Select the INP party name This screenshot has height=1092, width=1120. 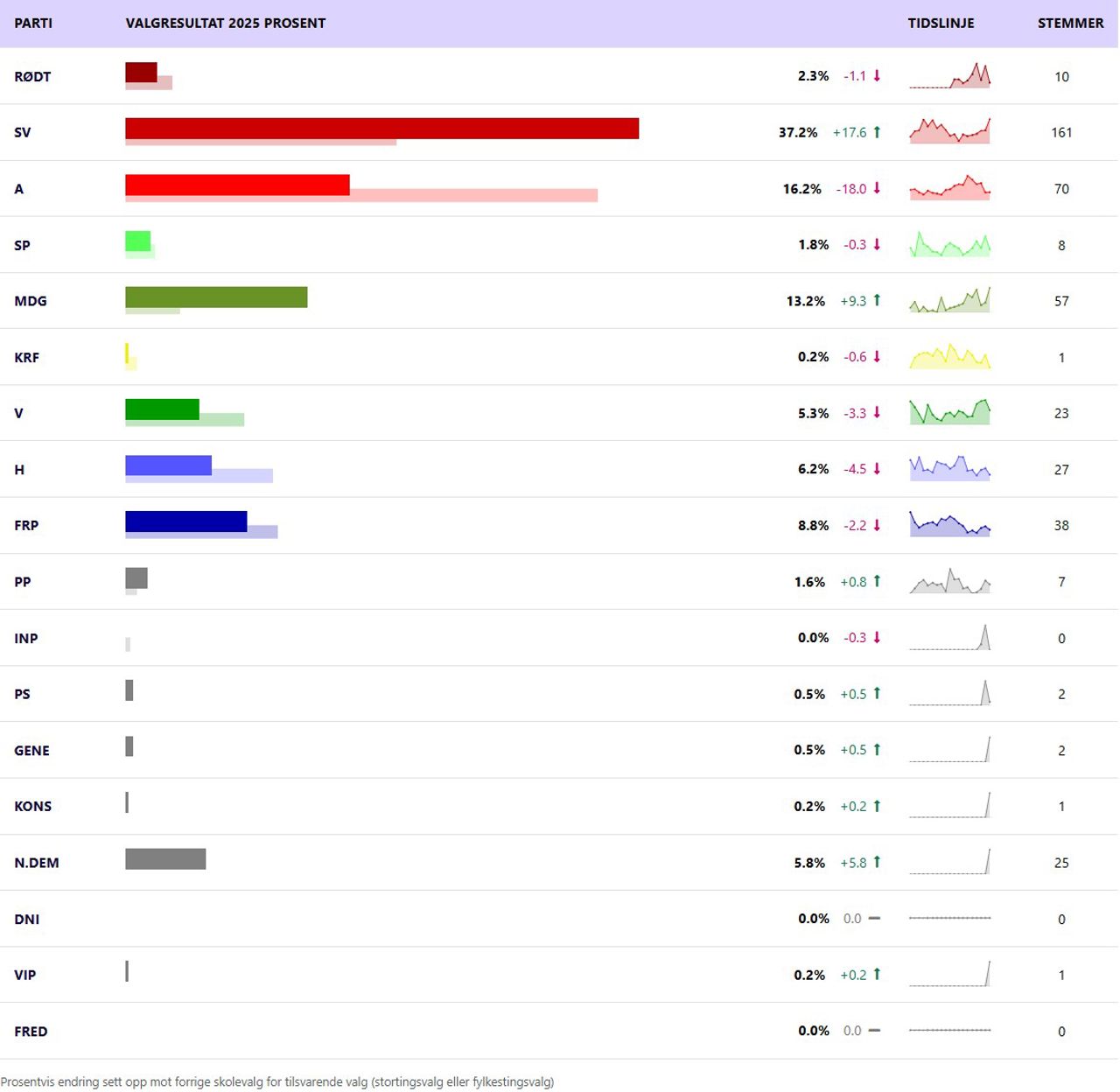coord(26,638)
